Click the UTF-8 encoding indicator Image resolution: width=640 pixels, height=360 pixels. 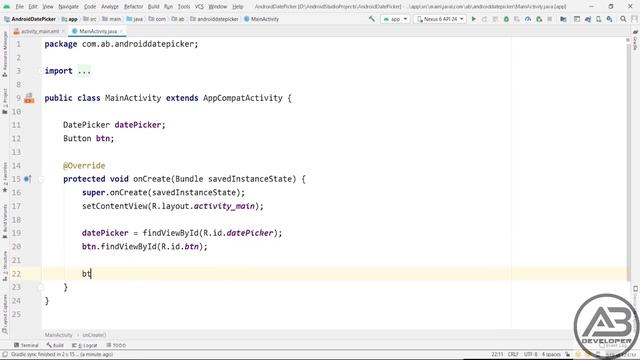point(530,354)
